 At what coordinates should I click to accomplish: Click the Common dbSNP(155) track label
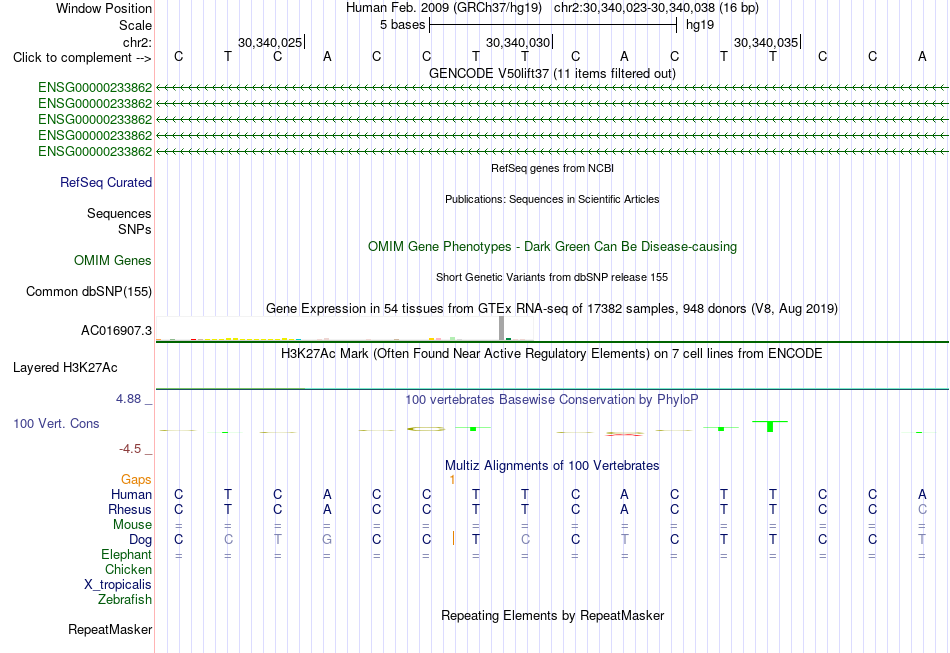(x=89, y=291)
